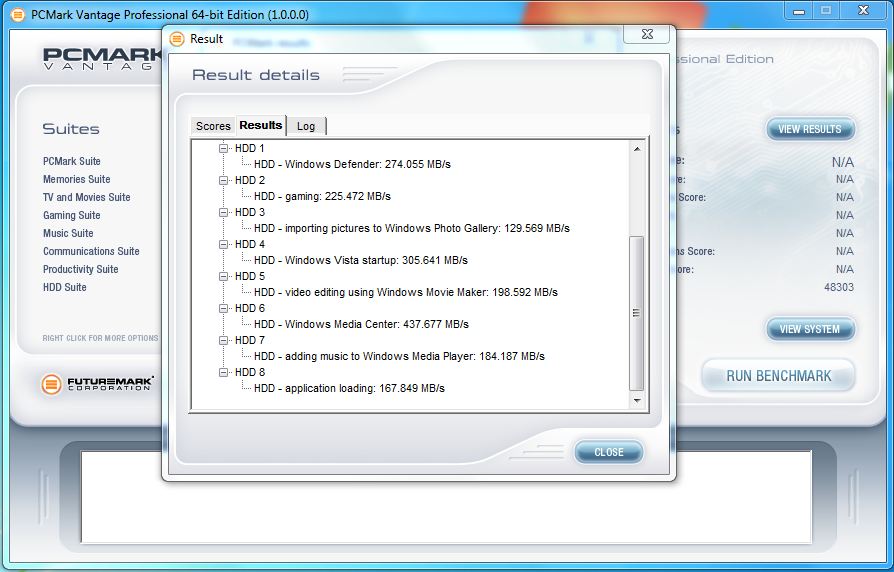Image resolution: width=894 pixels, height=572 pixels.
Task: Select HDD Suite
Action: pos(64,287)
